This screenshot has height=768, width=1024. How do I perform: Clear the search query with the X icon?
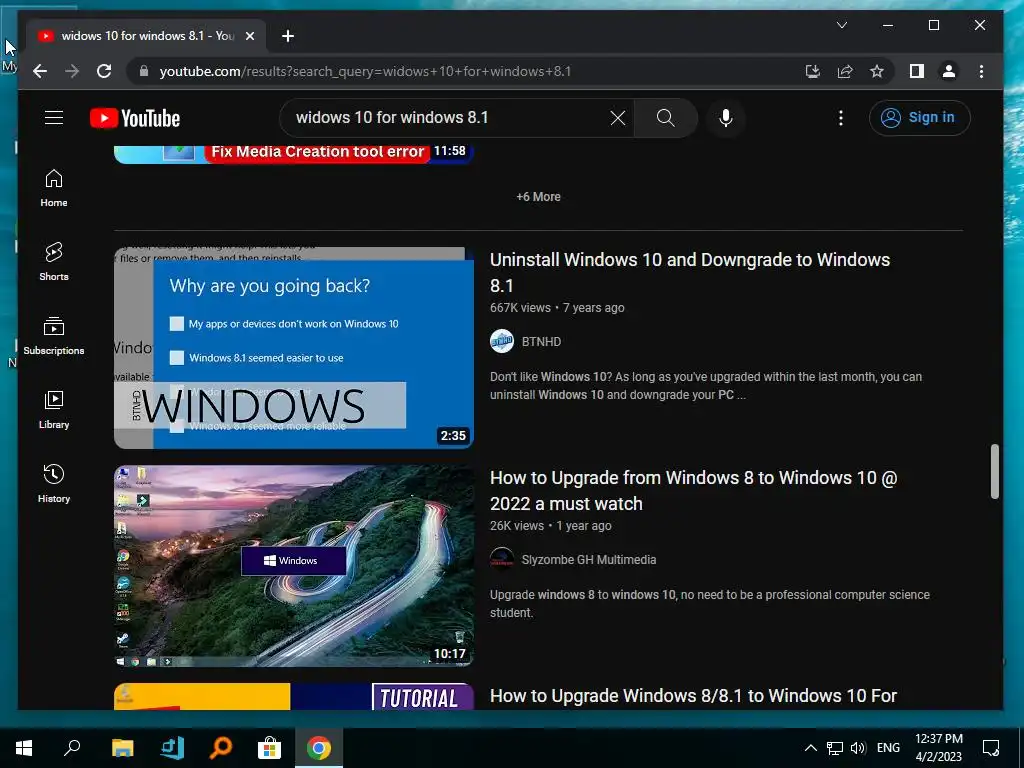click(618, 118)
